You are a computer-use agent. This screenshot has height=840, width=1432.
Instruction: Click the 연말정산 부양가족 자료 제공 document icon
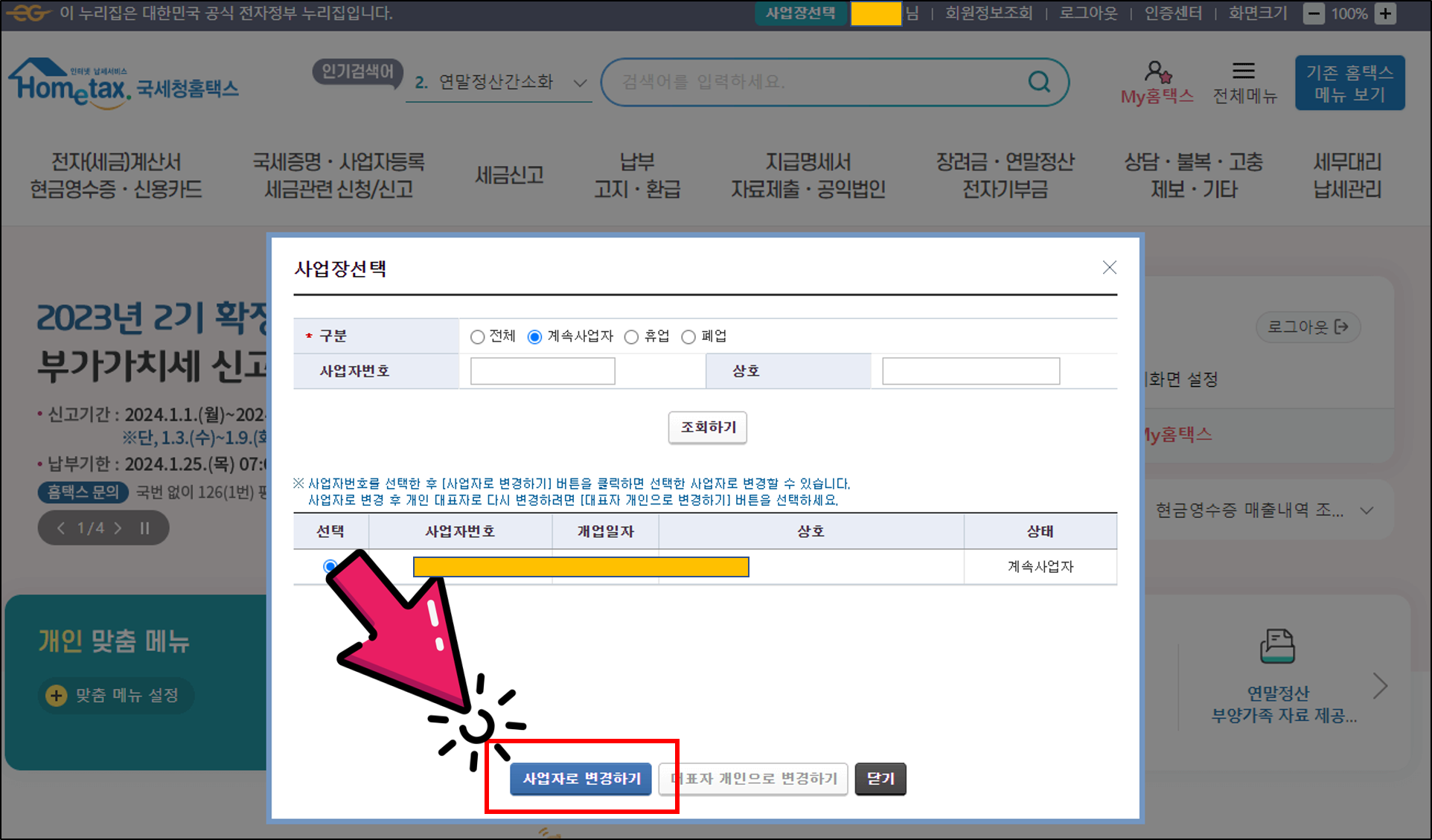(1277, 644)
